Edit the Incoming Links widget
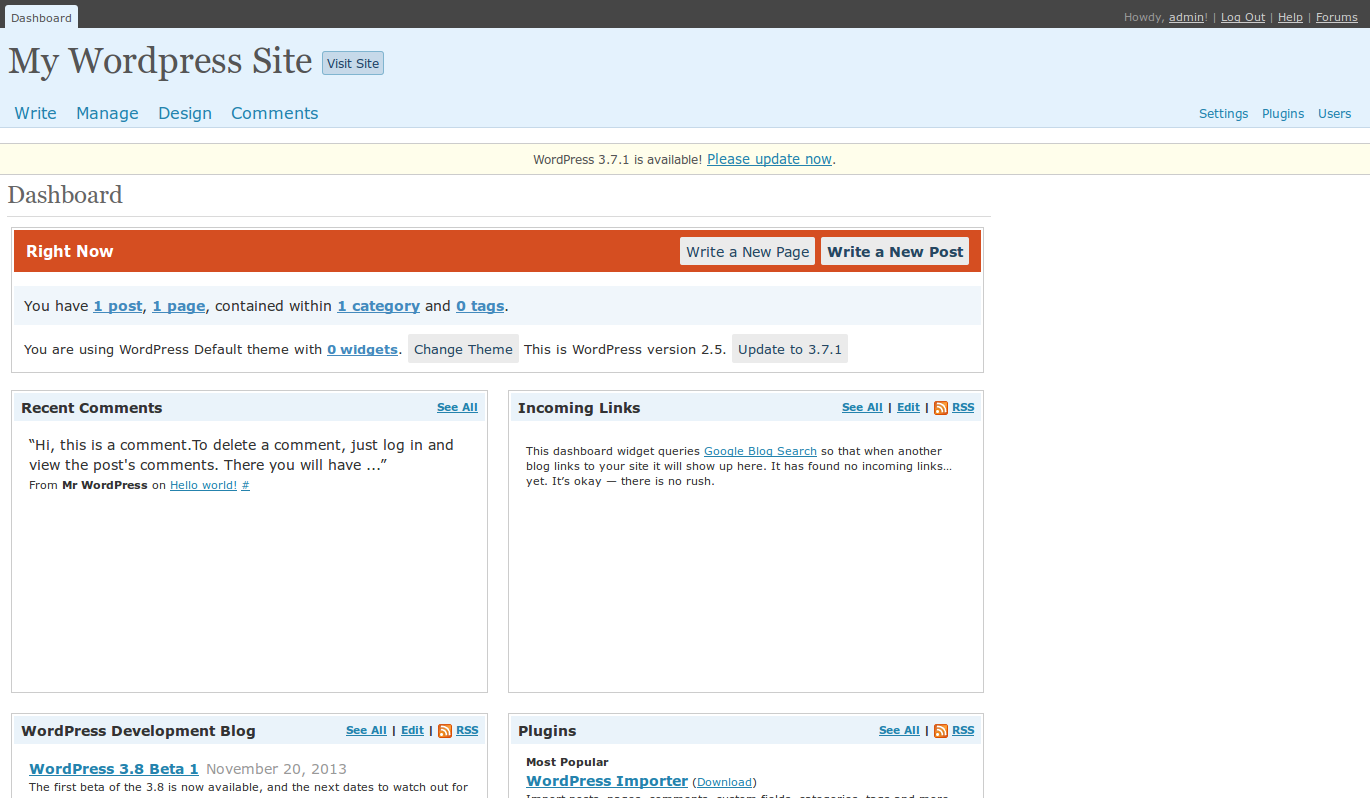Screen dimensions: 1370x798 908,407
